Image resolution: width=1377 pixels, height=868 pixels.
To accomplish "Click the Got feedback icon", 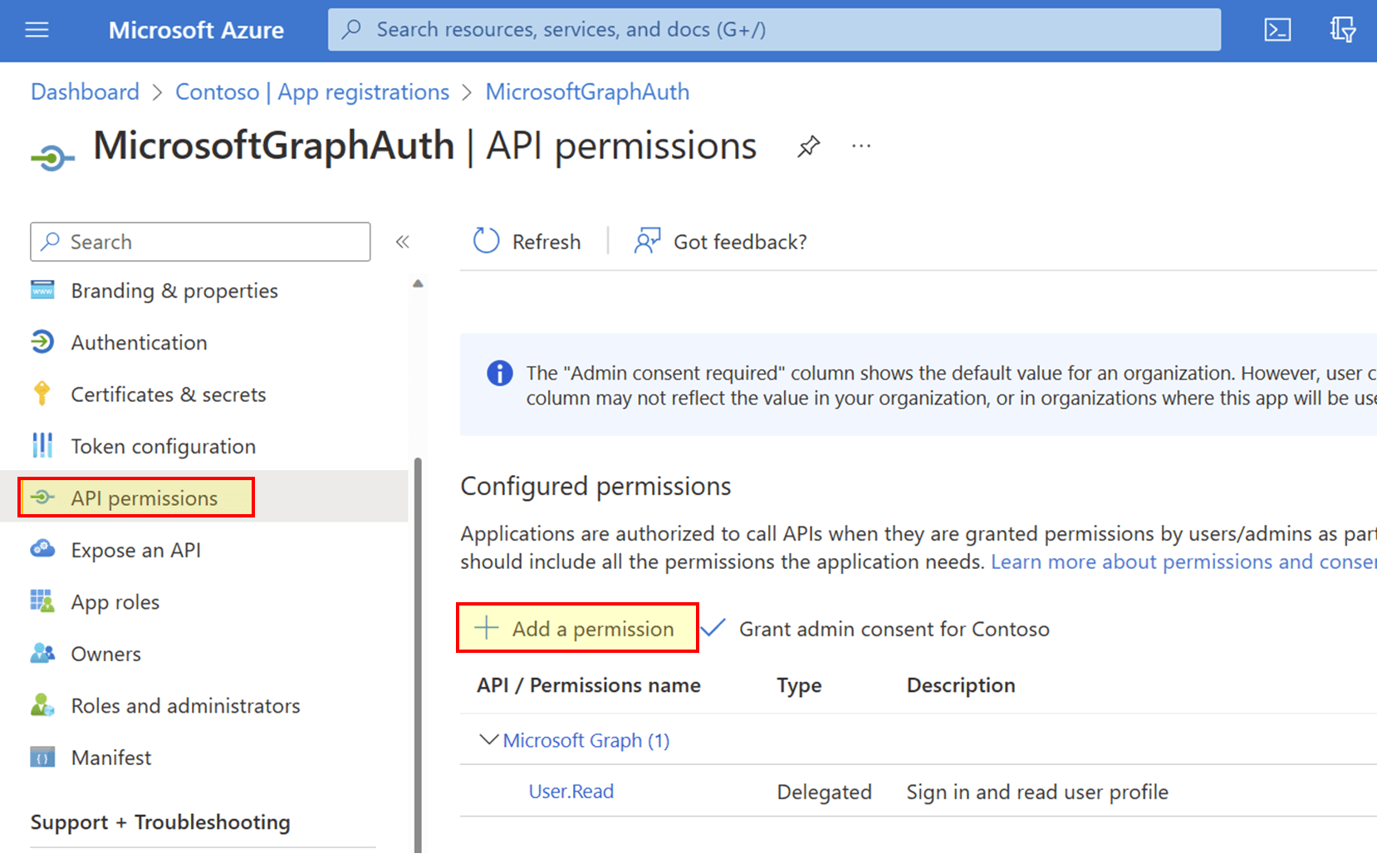I will click(647, 241).
